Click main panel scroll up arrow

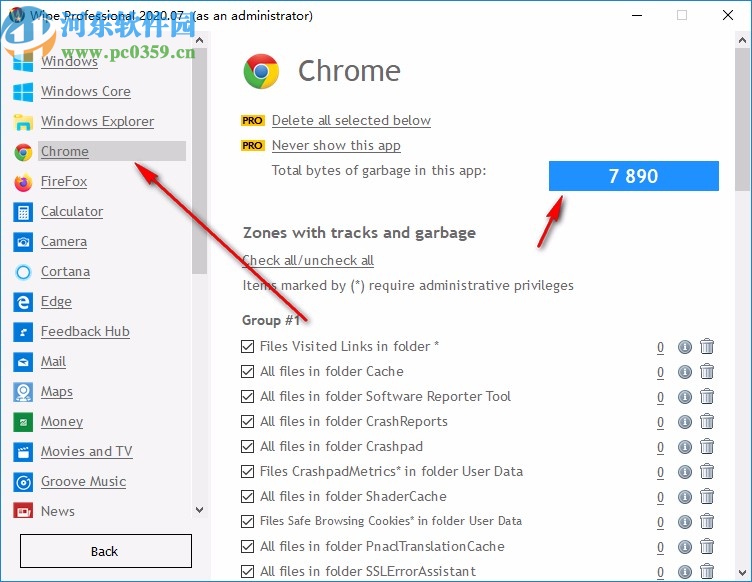[742, 41]
